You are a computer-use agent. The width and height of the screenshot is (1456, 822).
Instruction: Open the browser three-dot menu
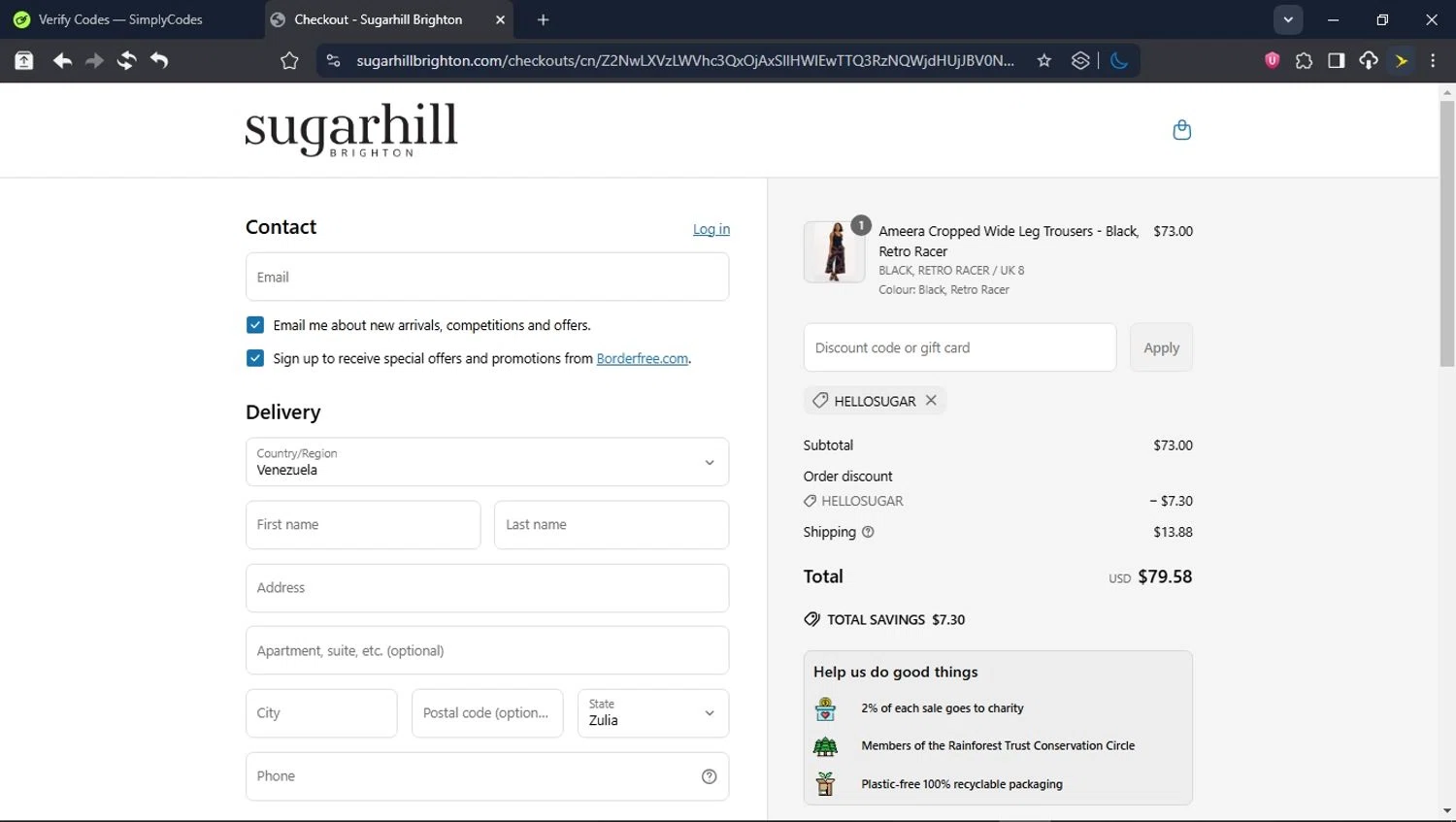[1433, 60]
